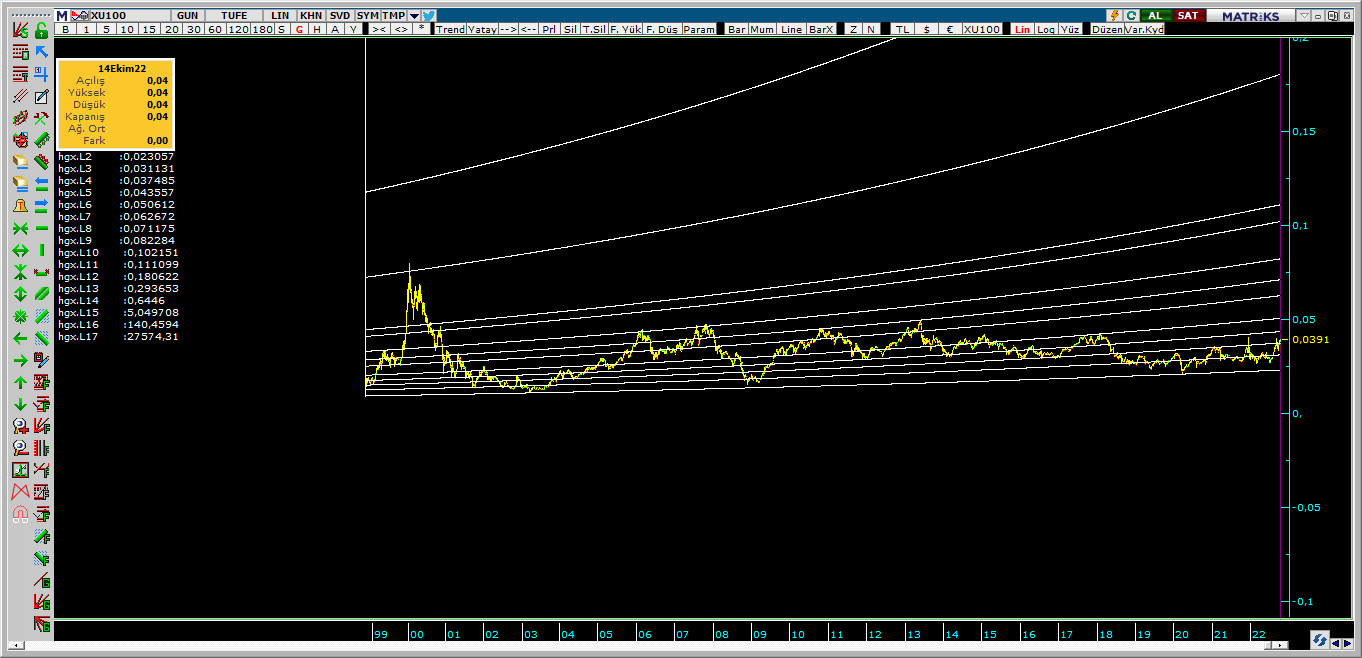Select the pencil edit tool in left toolbar
Viewport: 1362px width, 658px height.
pos(41,95)
